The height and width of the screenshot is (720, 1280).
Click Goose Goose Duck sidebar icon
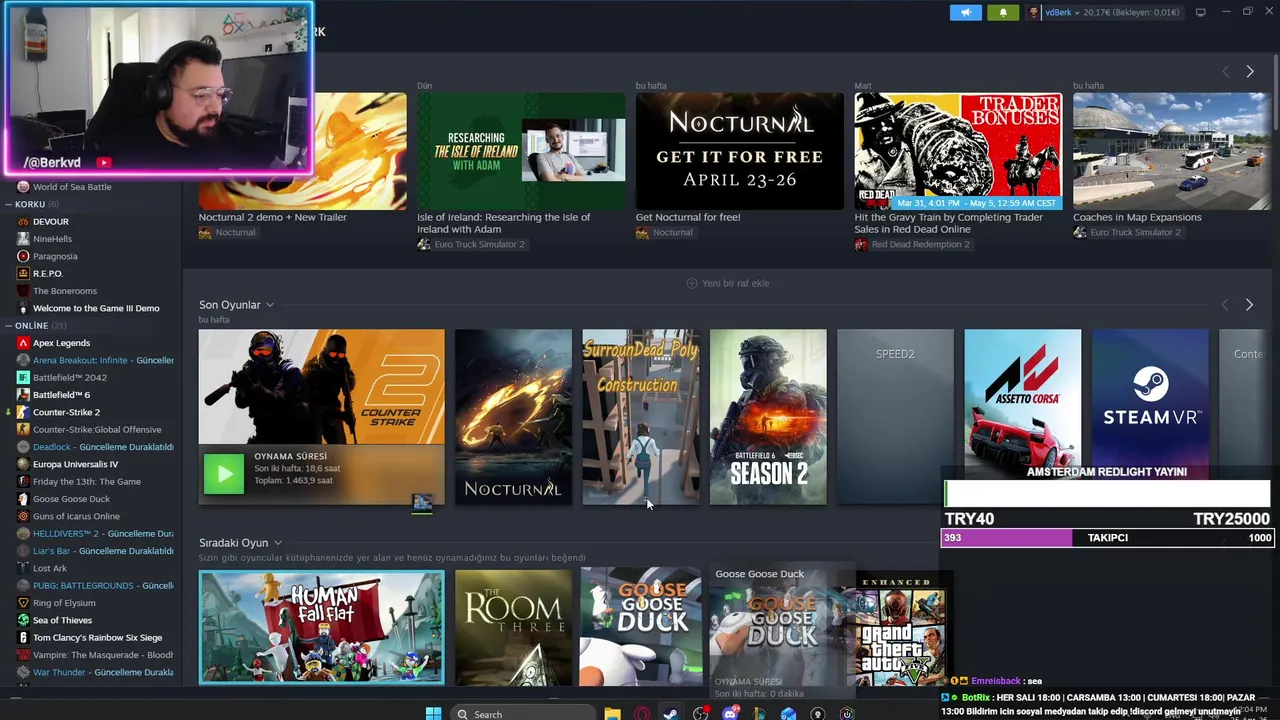tap(23, 499)
